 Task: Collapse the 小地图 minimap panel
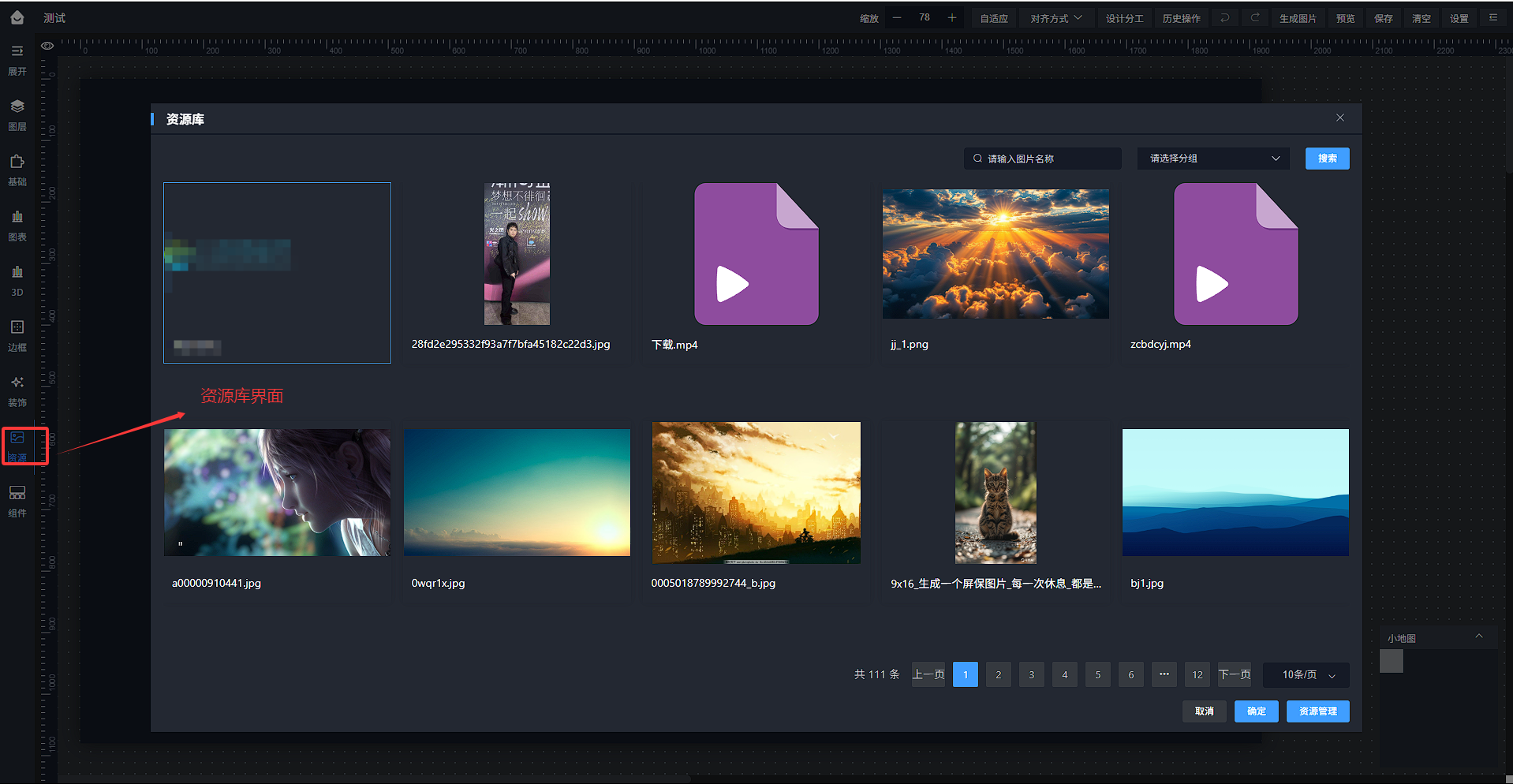click(1479, 637)
